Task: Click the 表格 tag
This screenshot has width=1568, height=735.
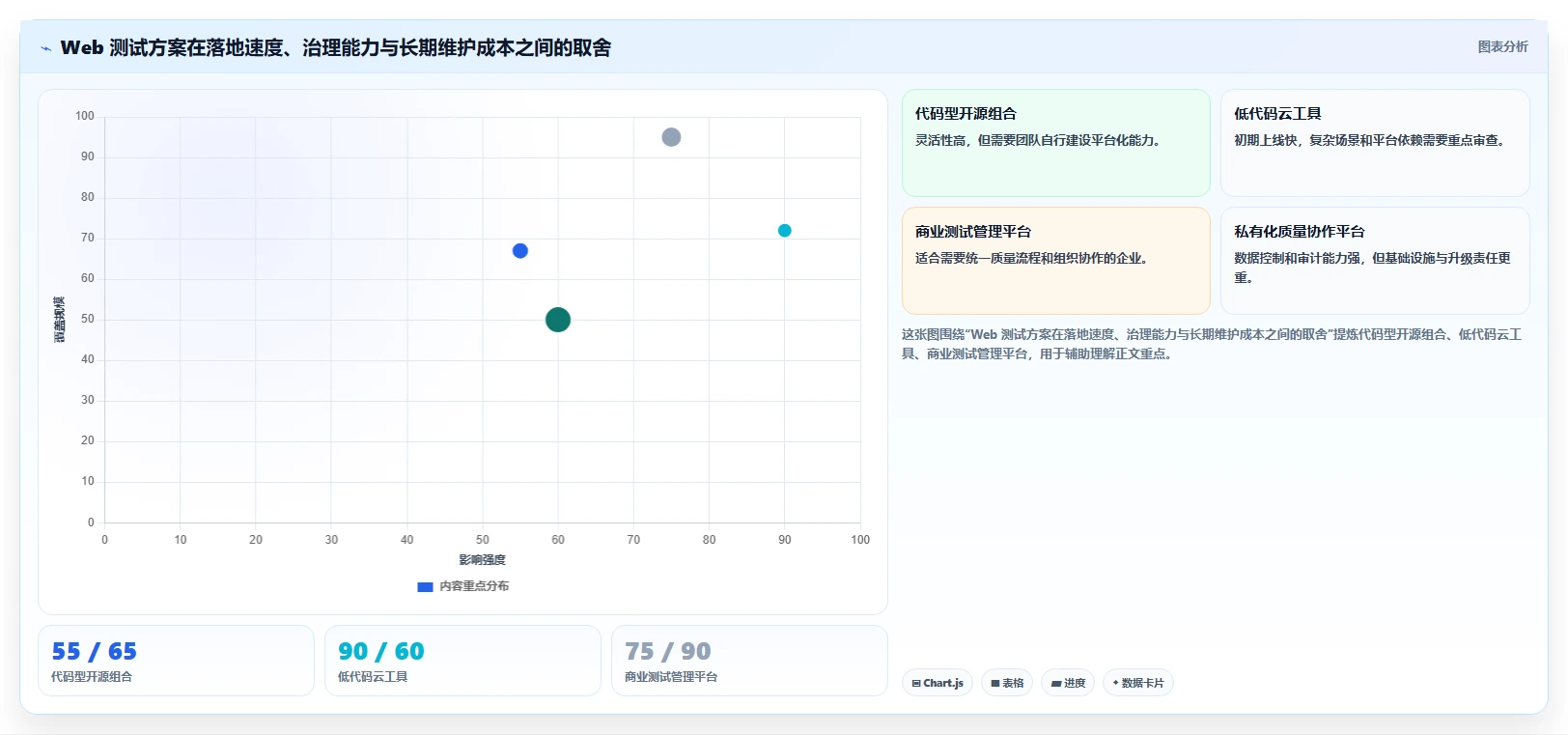Action: [1007, 683]
